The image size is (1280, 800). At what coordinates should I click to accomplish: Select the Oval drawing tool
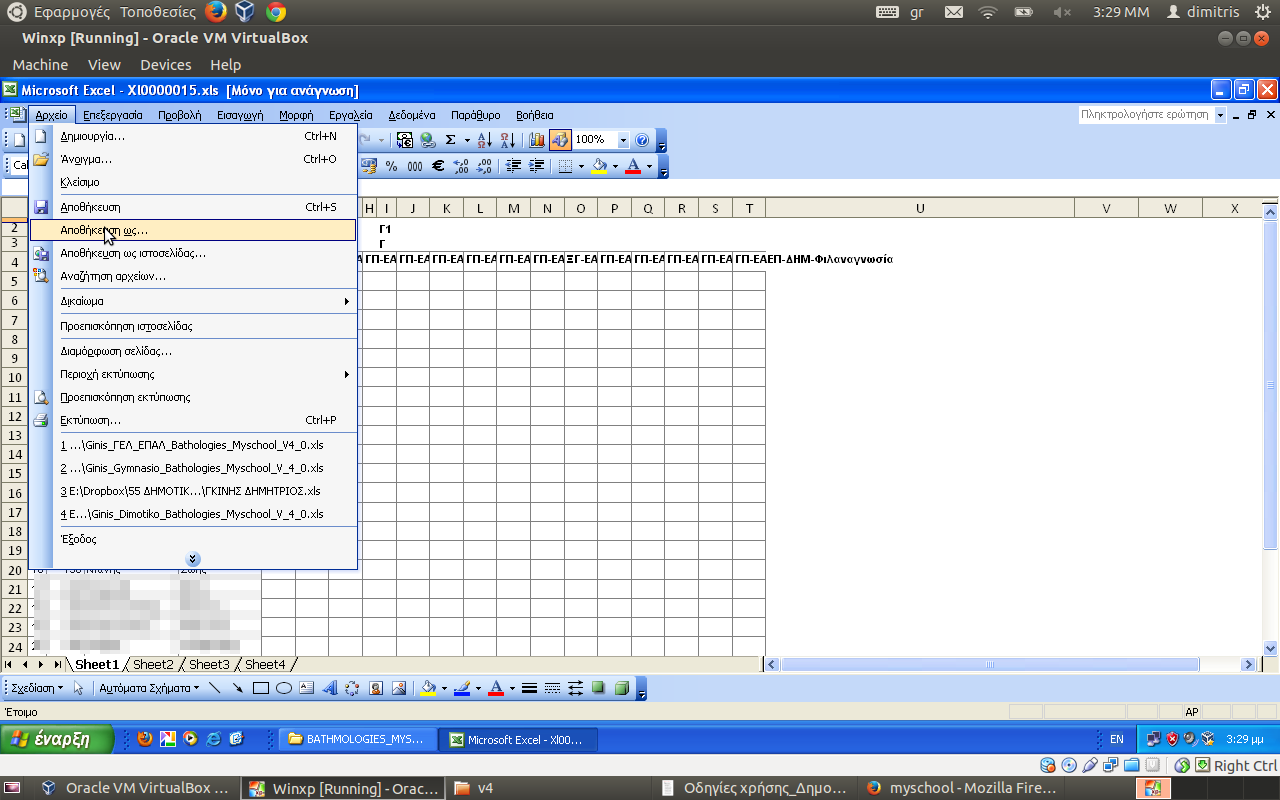284,688
